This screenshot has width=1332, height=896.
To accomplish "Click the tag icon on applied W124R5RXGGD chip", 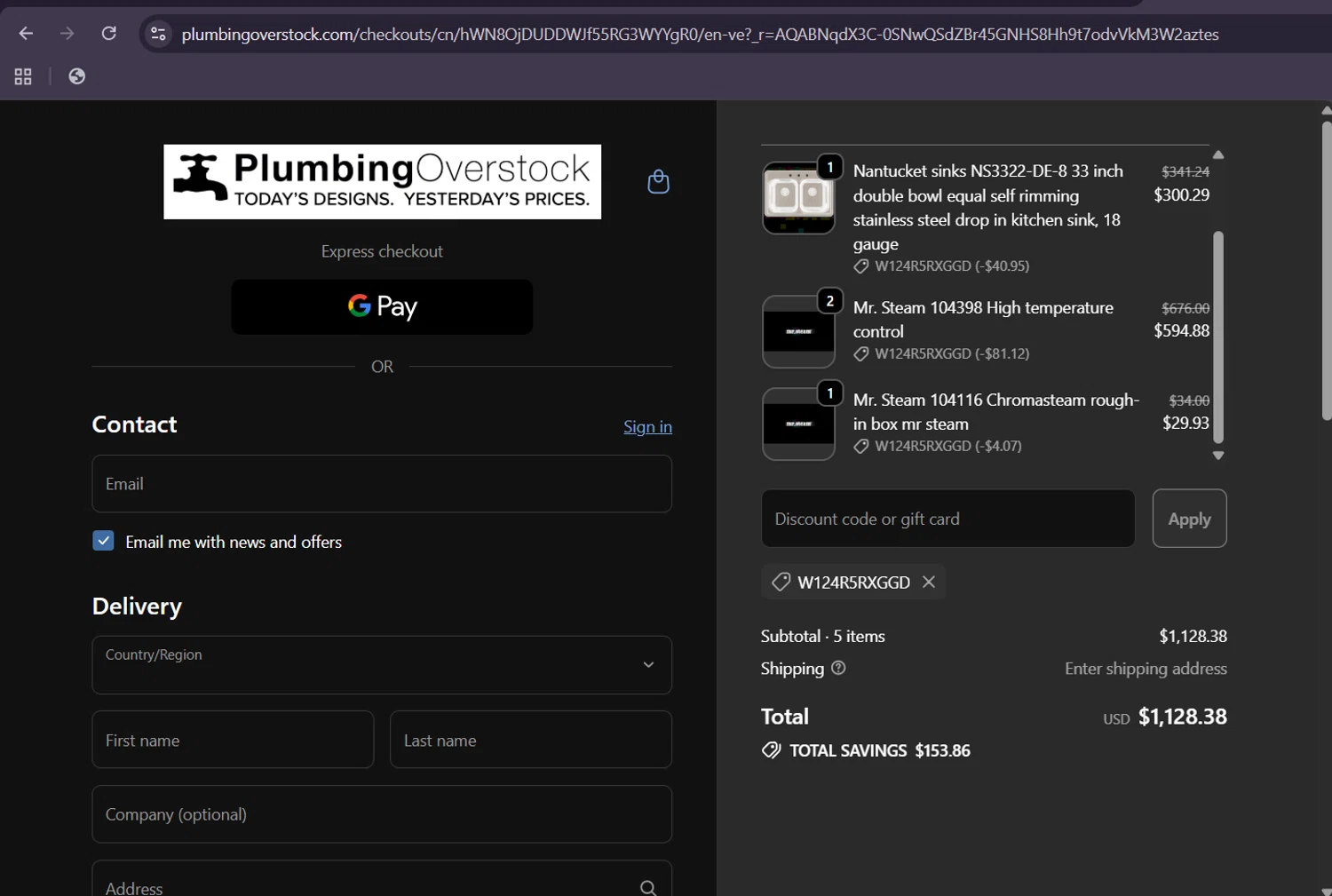I will pyautogui.click(x=781, y=582).
